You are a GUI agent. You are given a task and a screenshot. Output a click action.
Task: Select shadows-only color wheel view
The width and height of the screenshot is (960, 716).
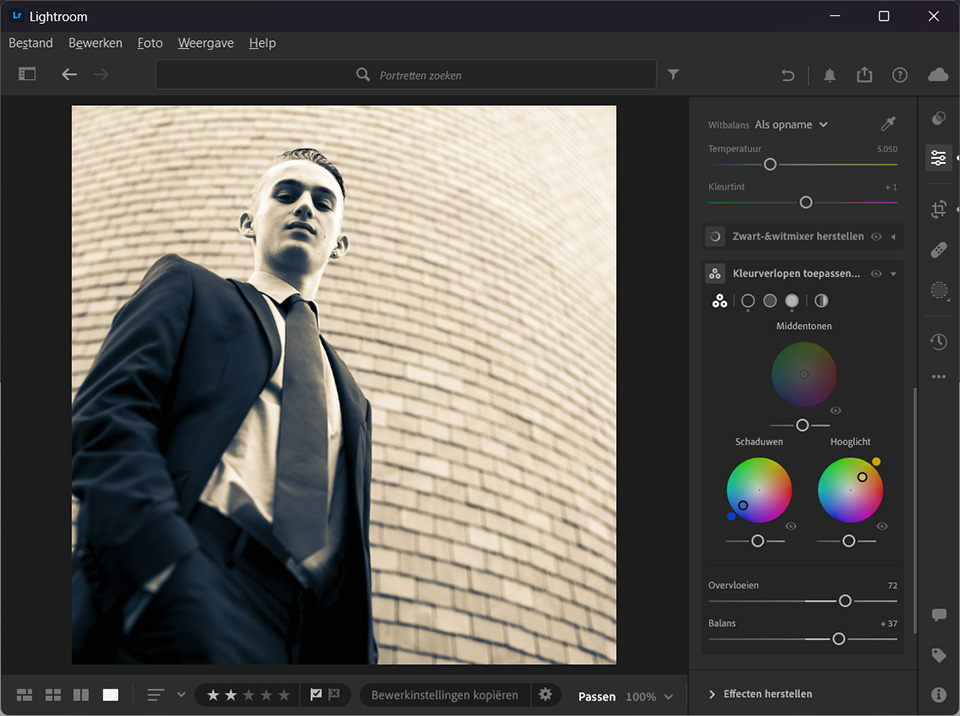[748, 301]
